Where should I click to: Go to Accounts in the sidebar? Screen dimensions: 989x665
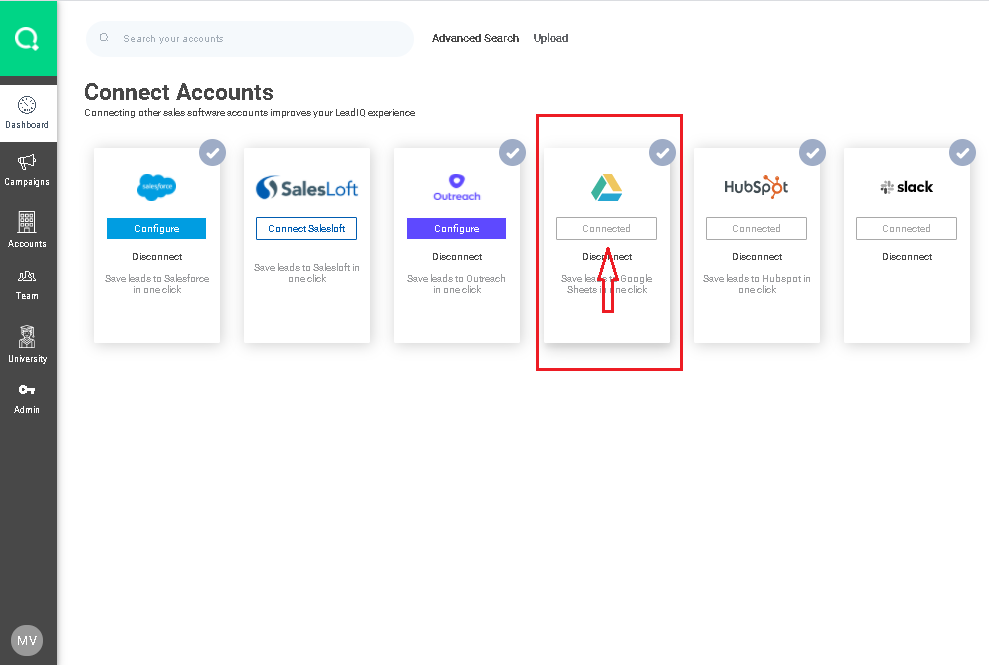27,230
